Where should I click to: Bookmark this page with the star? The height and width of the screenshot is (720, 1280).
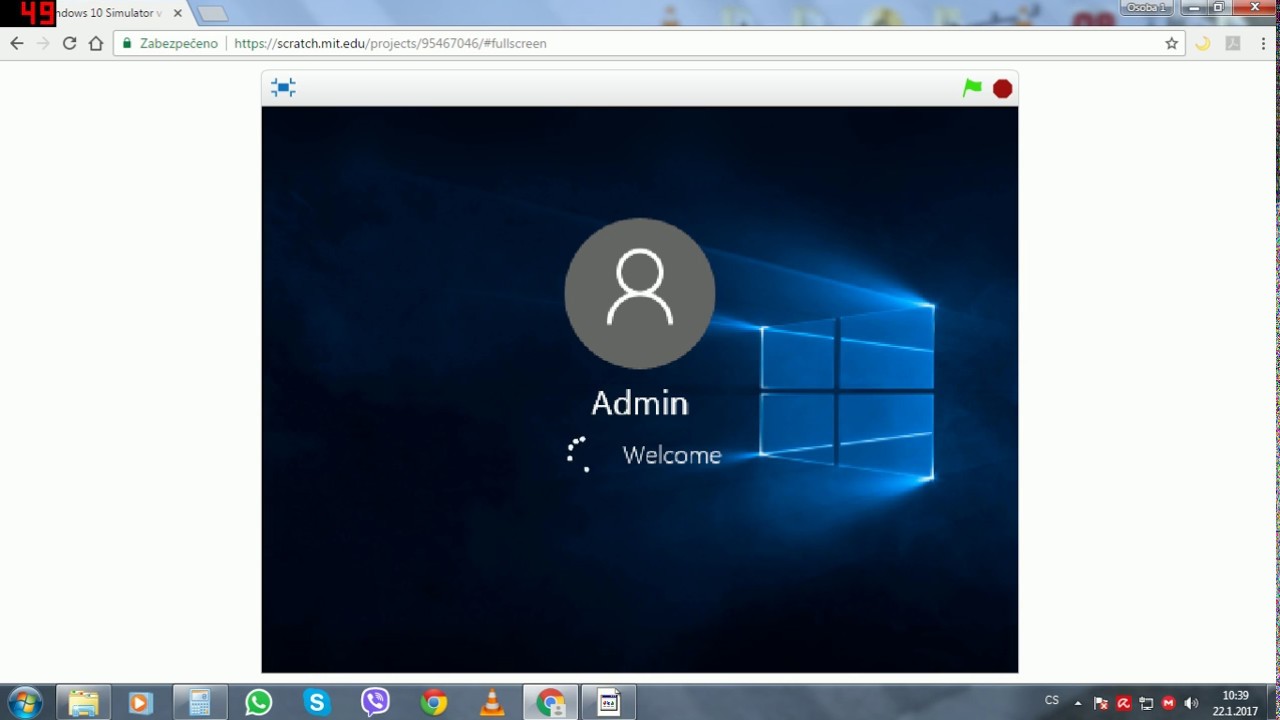pyautogui.click(x=1172, y=43)
